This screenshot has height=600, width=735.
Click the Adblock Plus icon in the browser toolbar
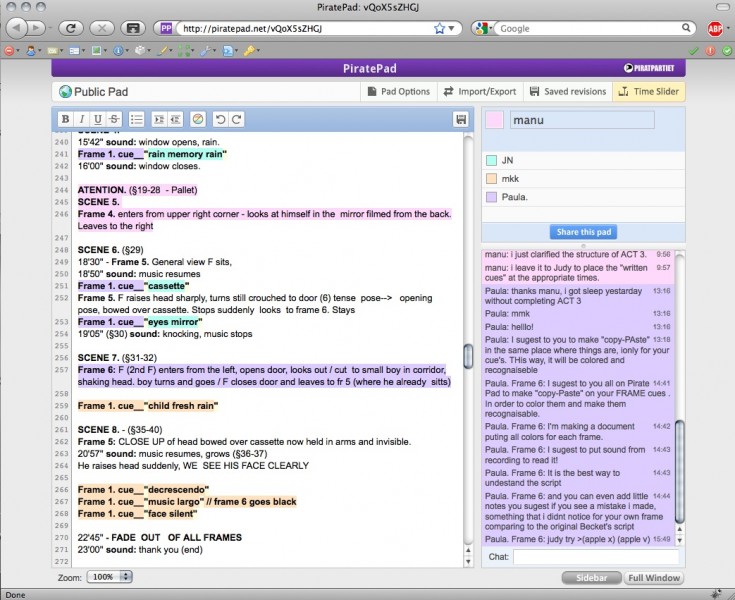coord(715,29)
